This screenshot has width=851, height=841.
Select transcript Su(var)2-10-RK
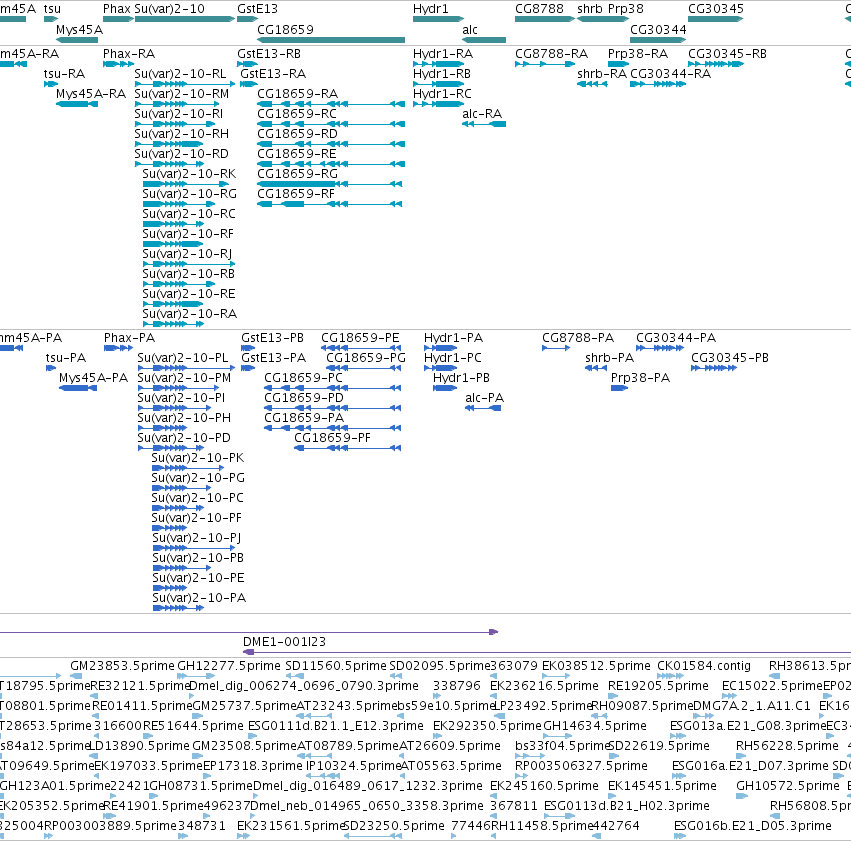pos(189,174)
